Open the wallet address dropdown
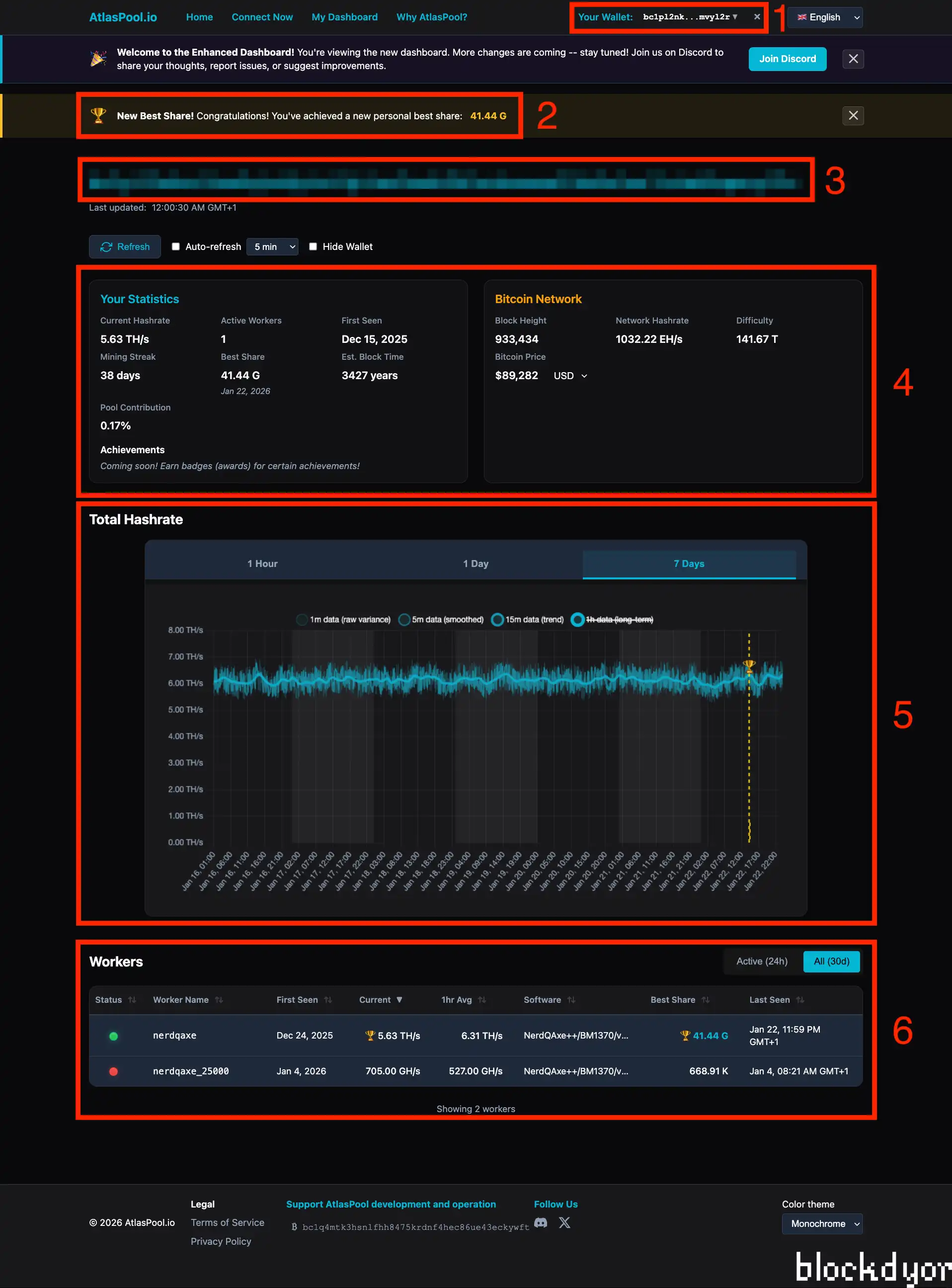 tap(690, 17)
